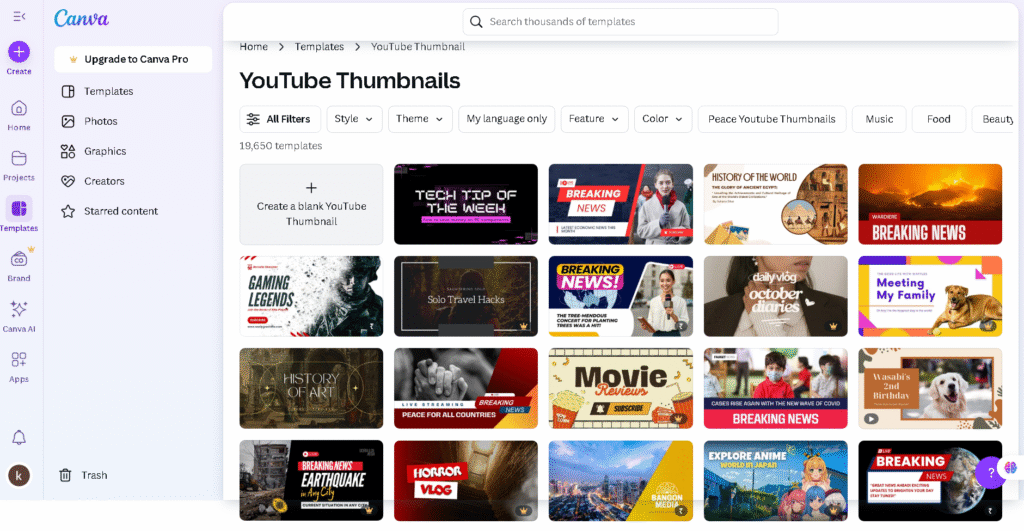Viewport: 1024px width, 531px height.
Task: Open History of the World template
Action: [776, 204]
